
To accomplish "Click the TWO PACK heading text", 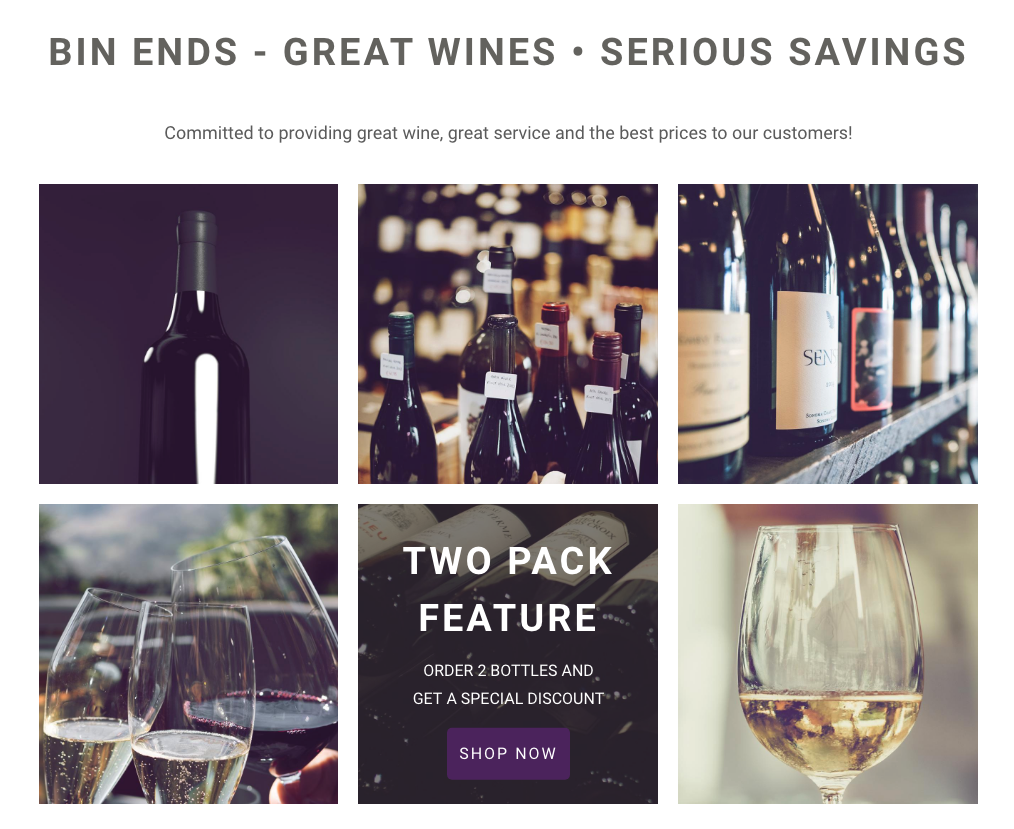I will click(x=508, y=561).
